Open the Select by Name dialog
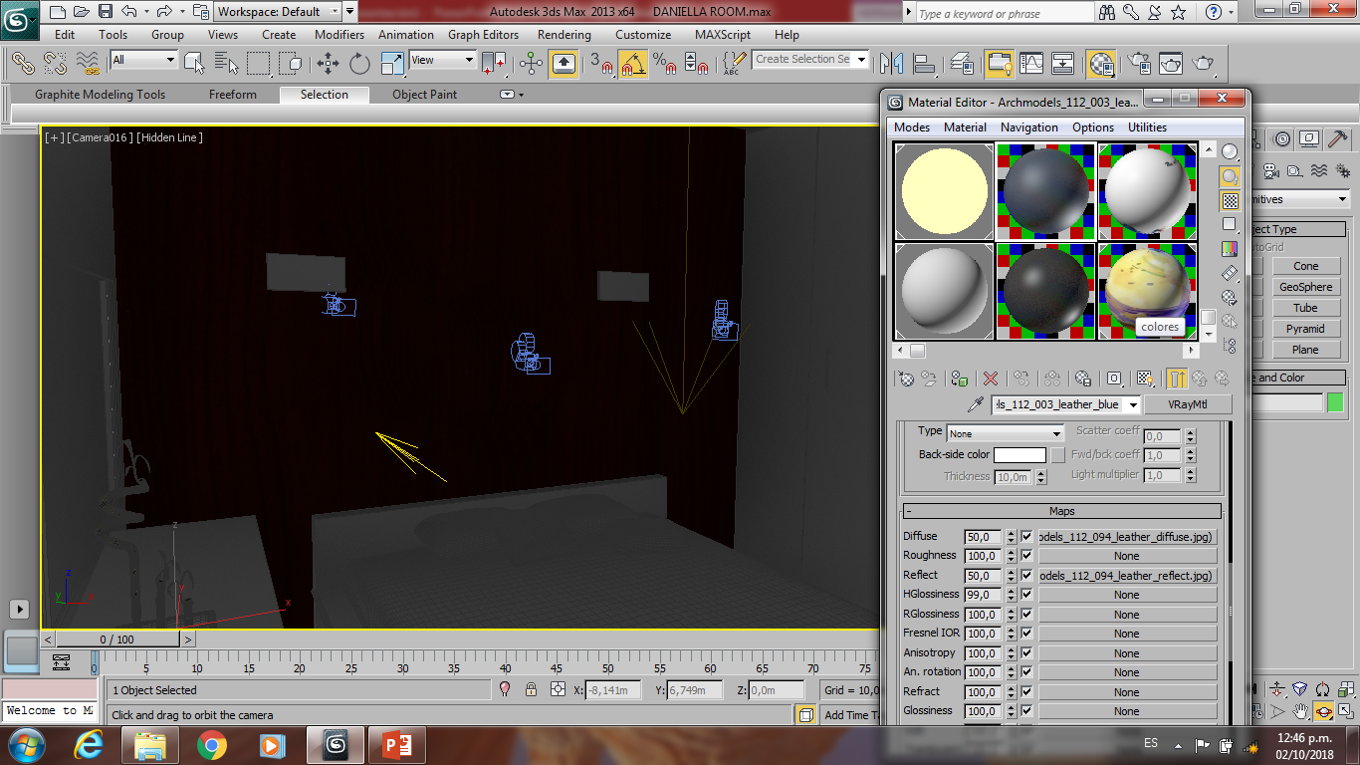Screen dimensions: 1360x765 pyautogui.click(x=227, y=63)
